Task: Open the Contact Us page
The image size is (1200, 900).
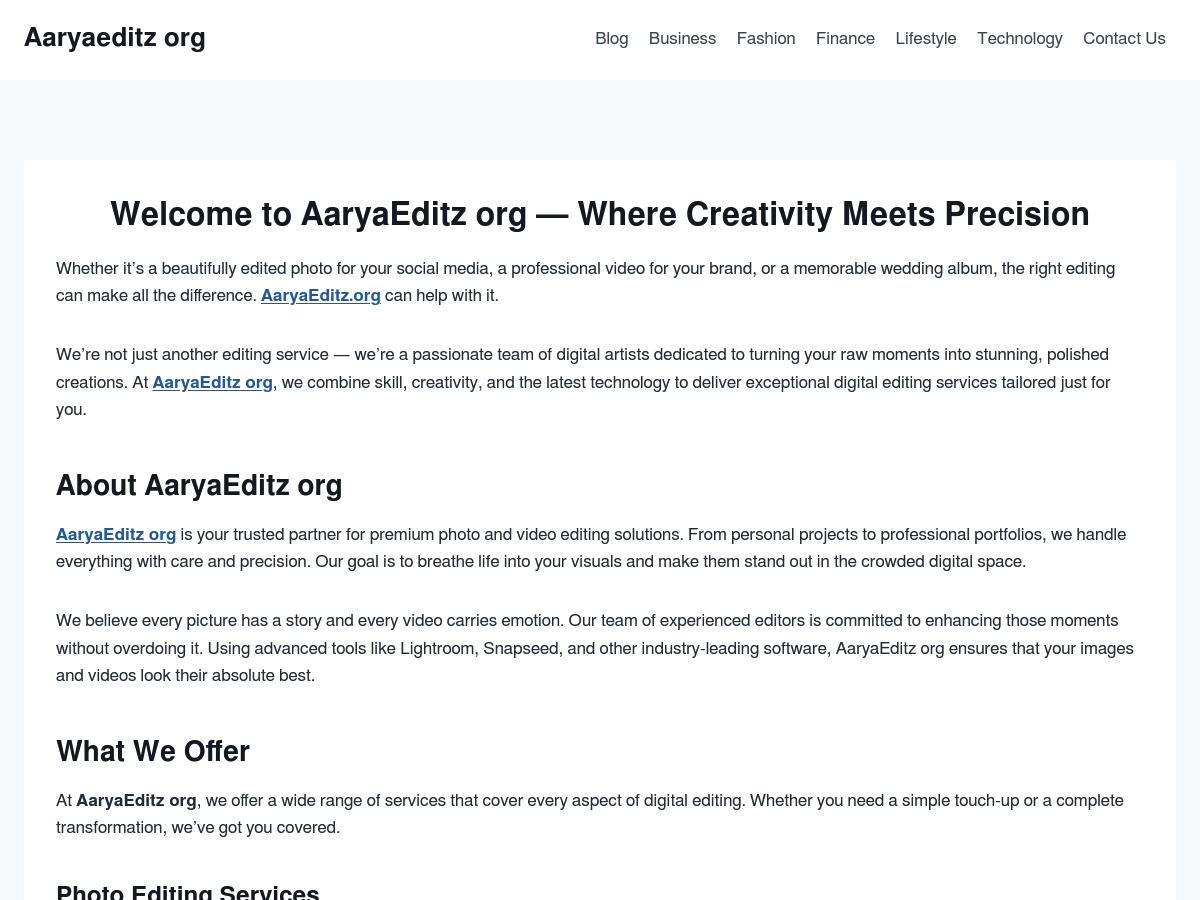Action: click(1124, 38)
